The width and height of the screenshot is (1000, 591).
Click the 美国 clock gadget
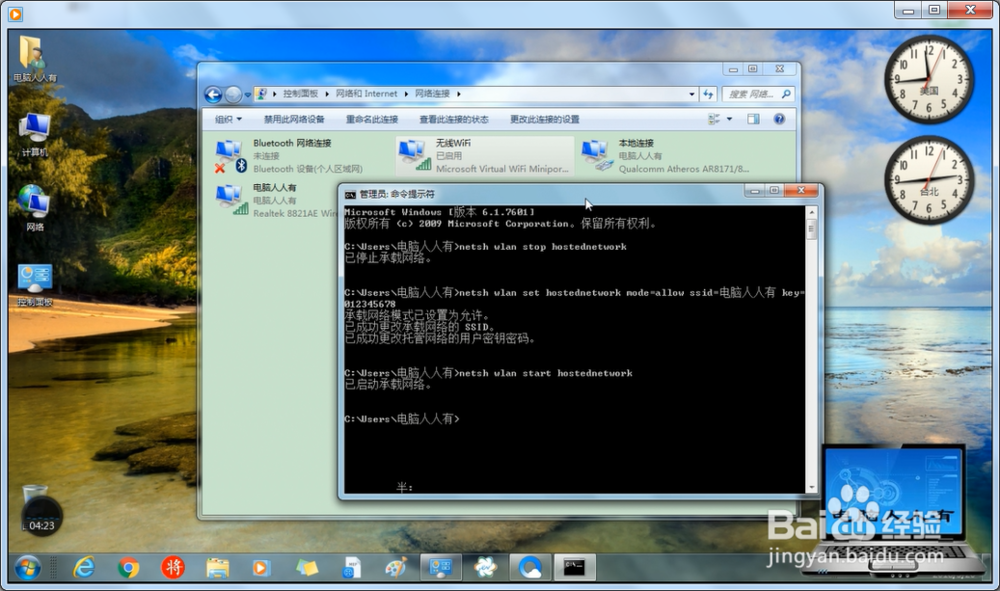[929, 80]
